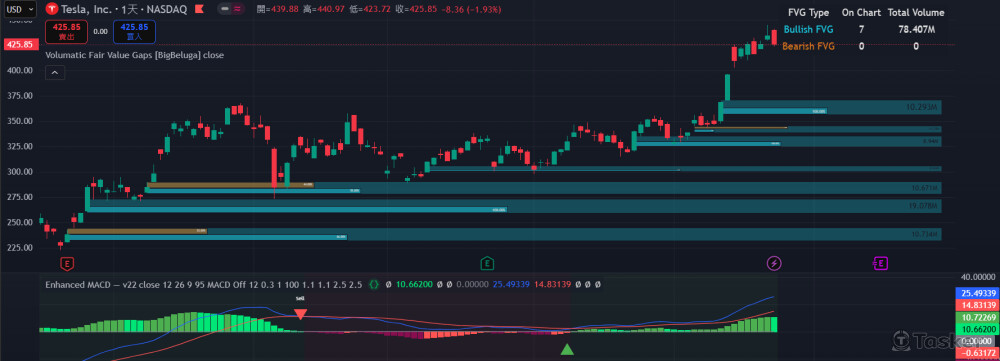This screenshot has height=361, width=1000.
Task: Click the 19.078M FVG volume label
Action: pos(923,206)
